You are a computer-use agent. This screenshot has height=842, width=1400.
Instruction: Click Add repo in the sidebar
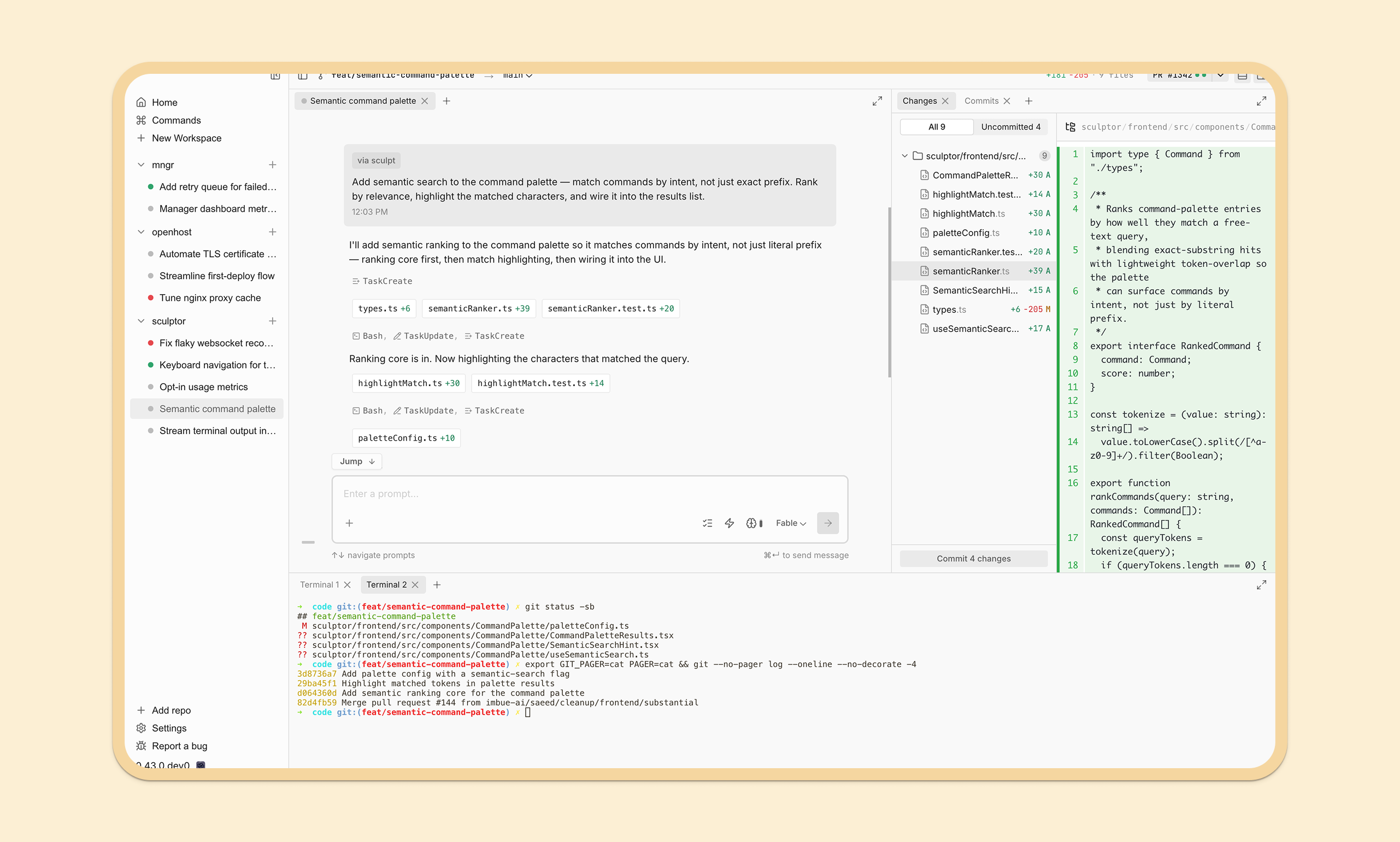171,710
